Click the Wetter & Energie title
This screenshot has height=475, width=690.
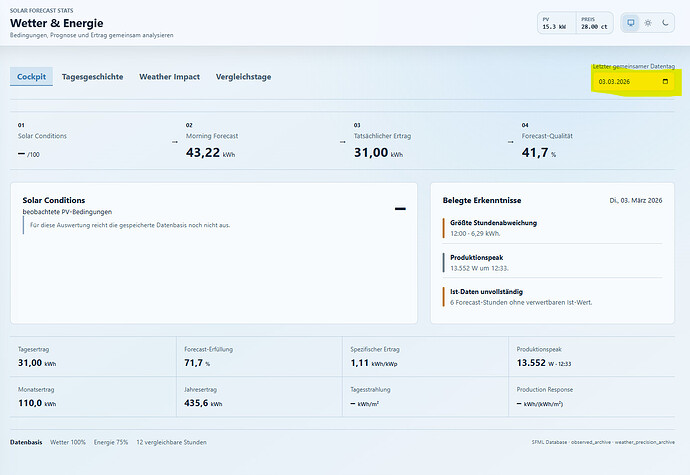point(56,23)
